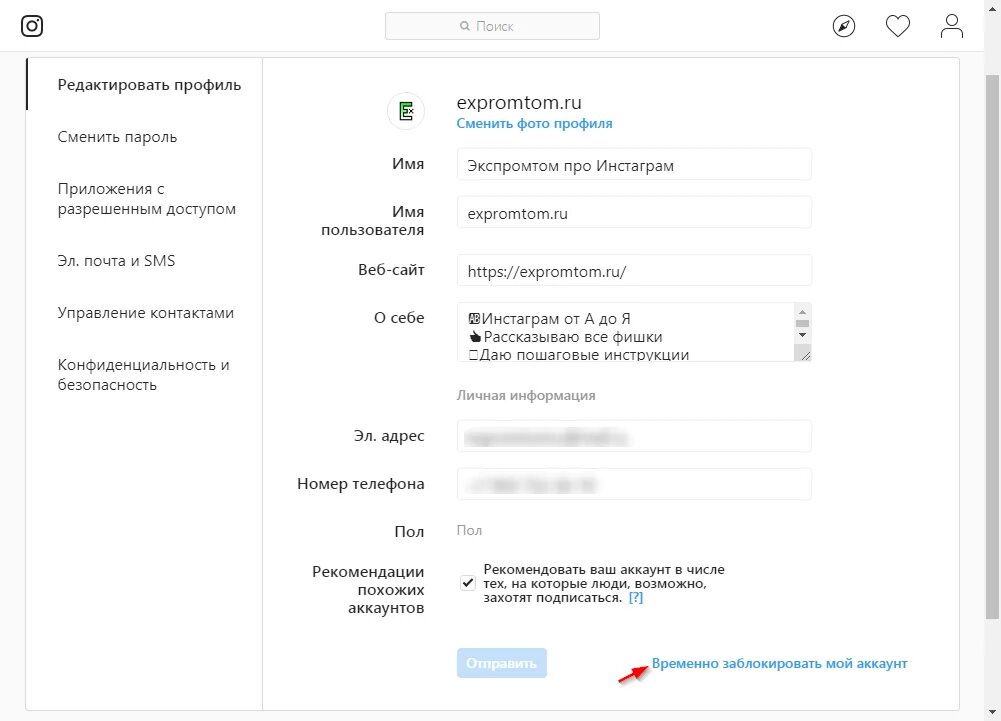Viewport: 1001px width, 721px height.
Task: Click into the Эл. адрес field
Action: click(x=634, y=436)
